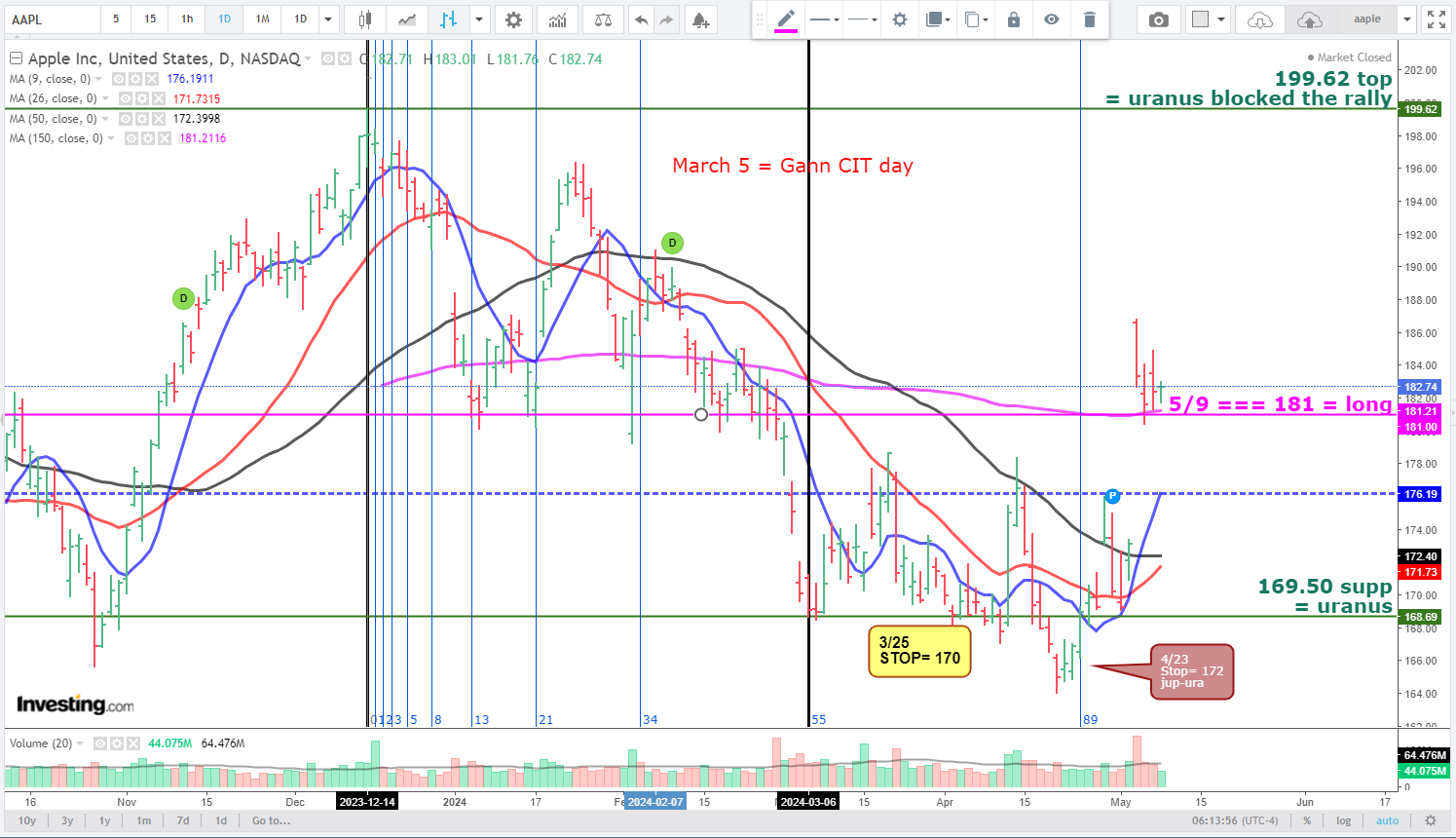This screenshot has width=1456, height=838.
Task: Pick the pencil line color tool
Action: (x=786, y=19)
